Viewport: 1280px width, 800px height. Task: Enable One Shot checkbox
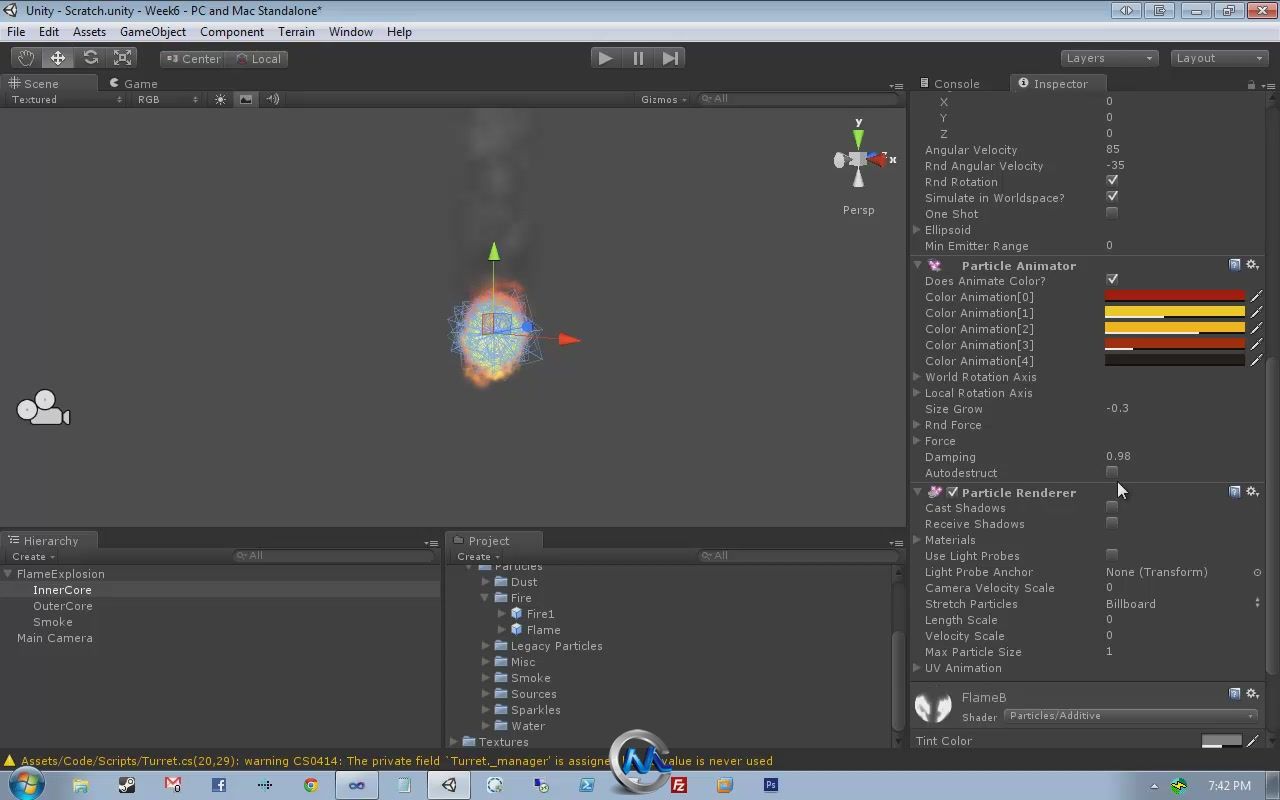pos(1112,213)
